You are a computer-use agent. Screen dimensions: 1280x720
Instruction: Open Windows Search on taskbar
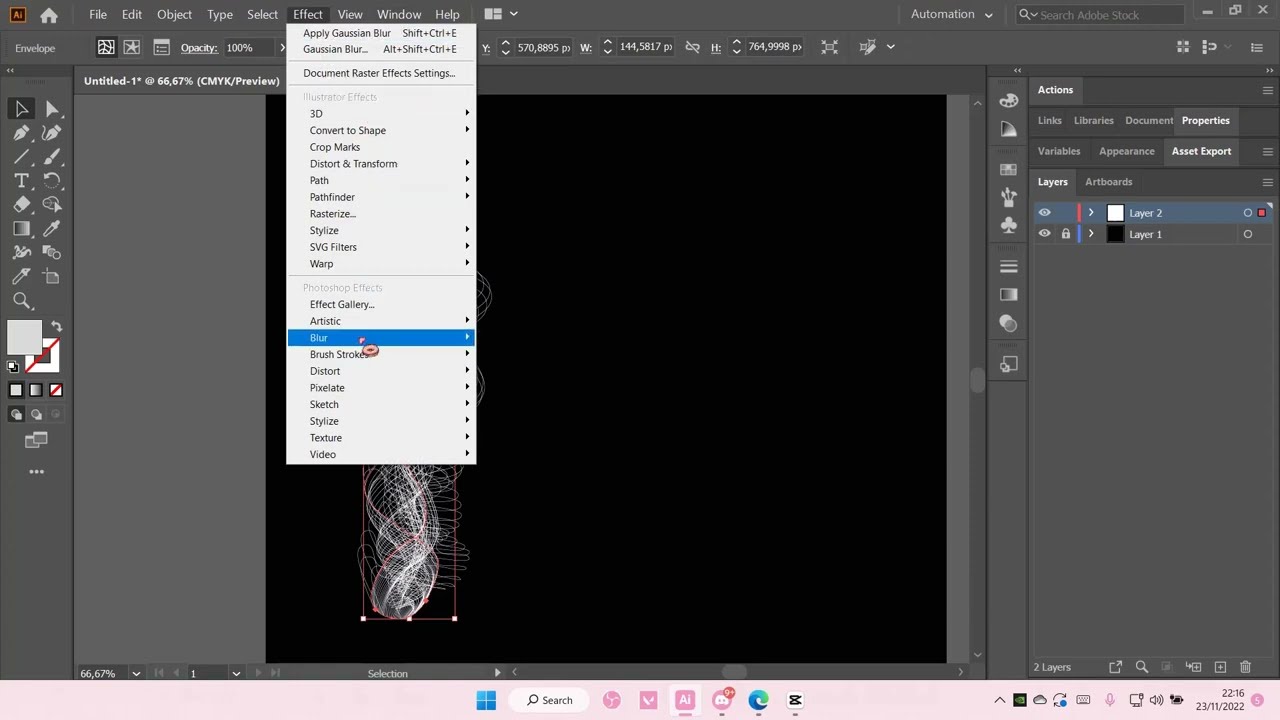point(549,700)
